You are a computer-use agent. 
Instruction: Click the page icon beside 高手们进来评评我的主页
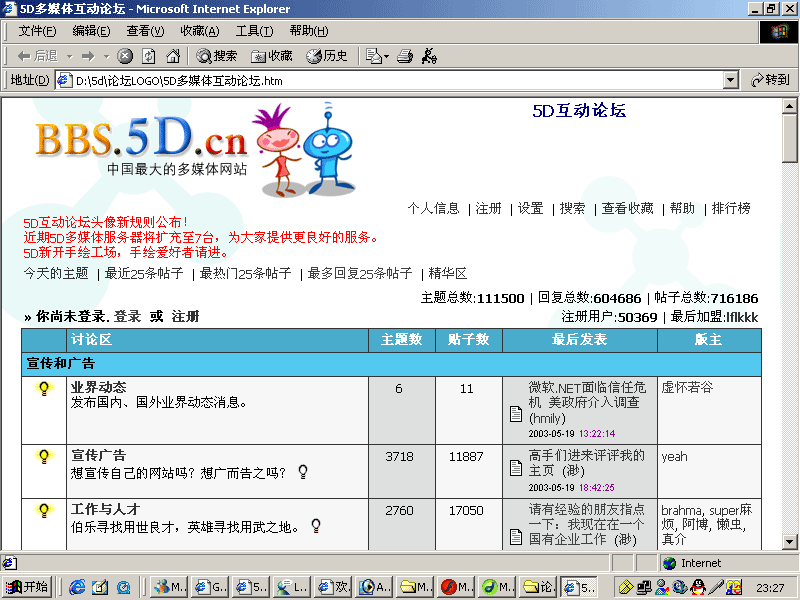516,468
